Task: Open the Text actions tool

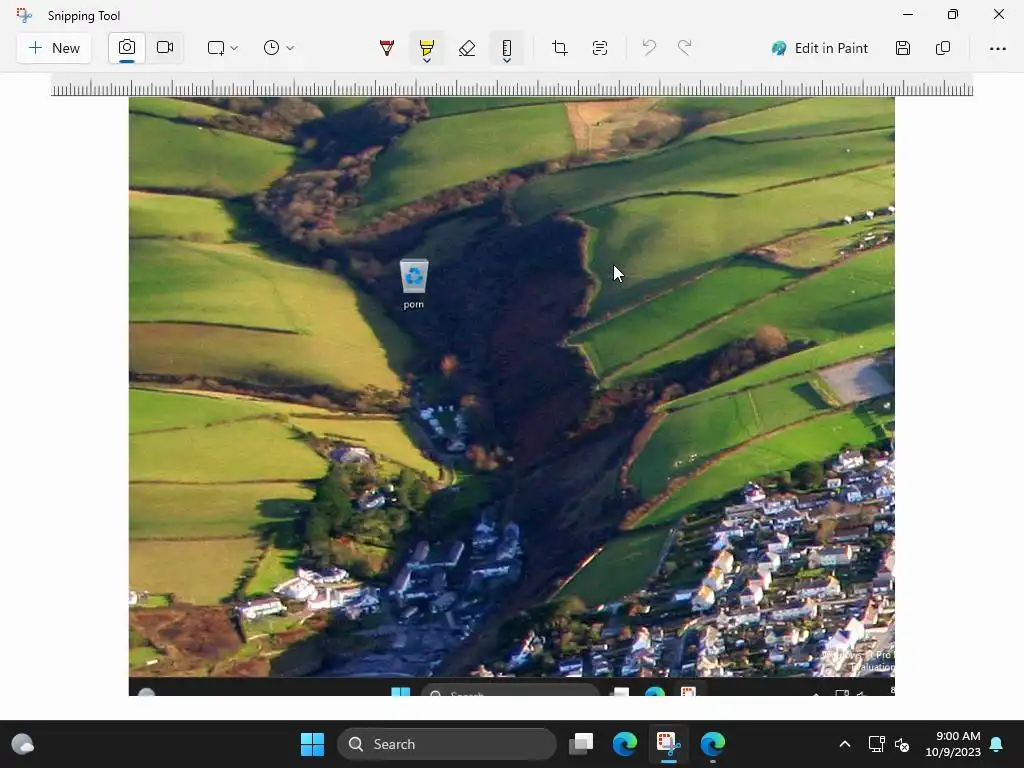Action: click(x=600, y=48)
